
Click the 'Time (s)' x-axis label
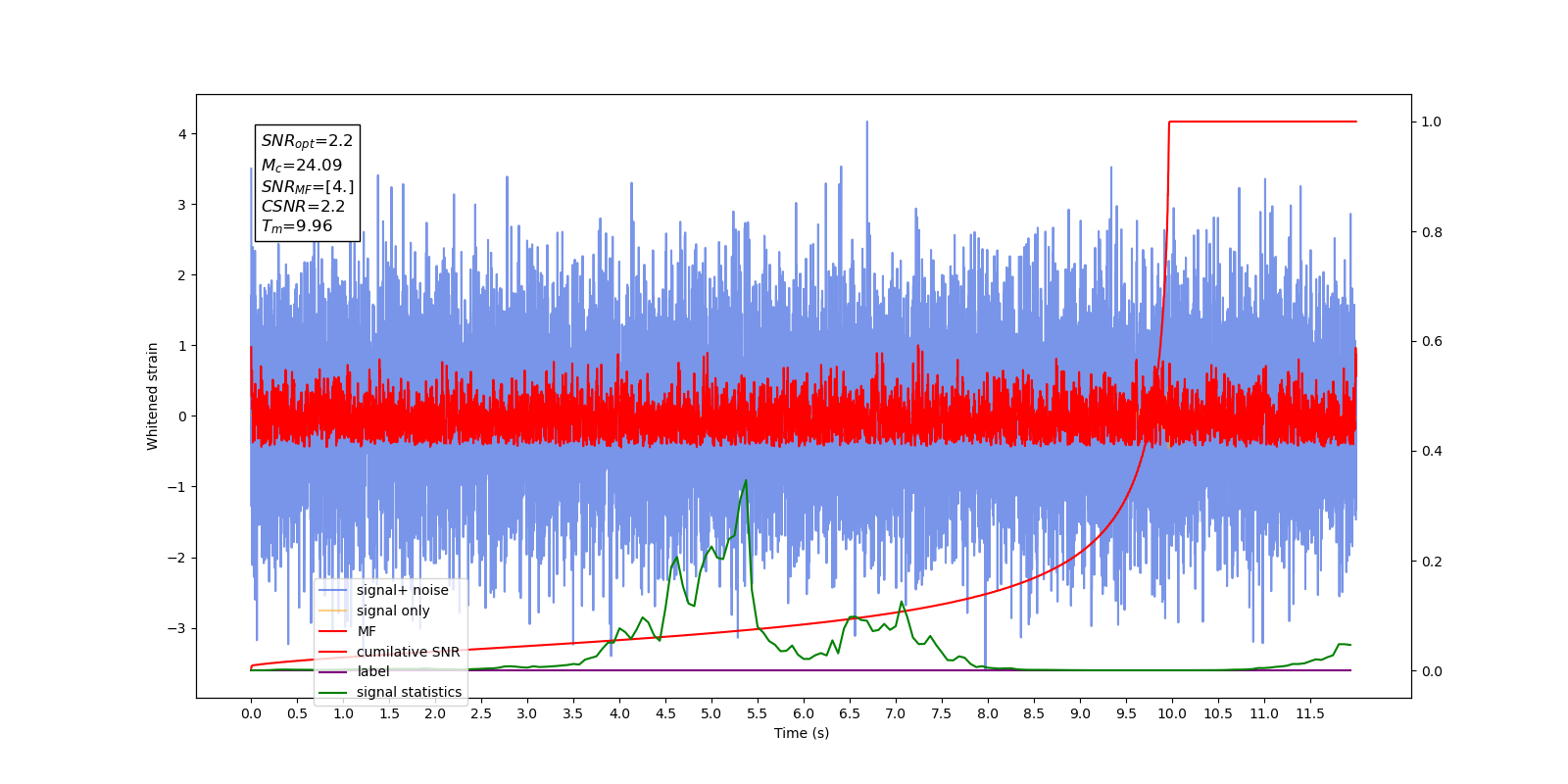pos(802,733)
